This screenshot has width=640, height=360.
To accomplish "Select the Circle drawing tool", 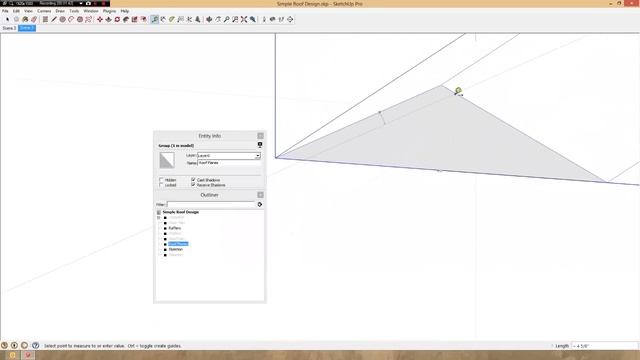I will (x=62, y=19).
